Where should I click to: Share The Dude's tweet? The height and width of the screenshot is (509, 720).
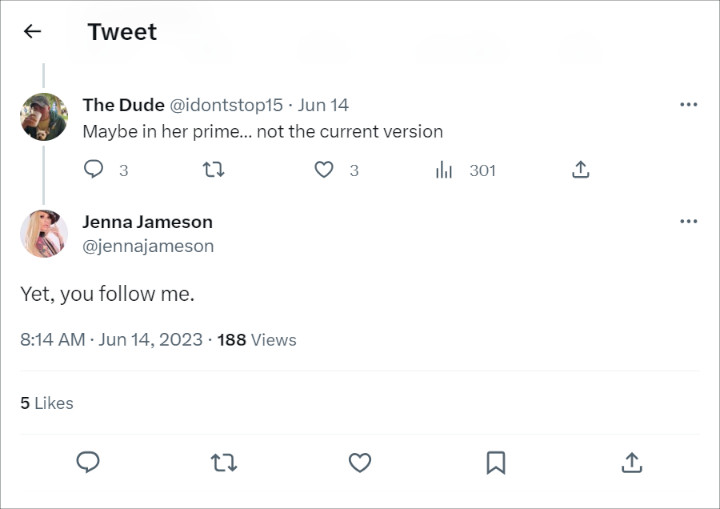(x=580, y=169)
